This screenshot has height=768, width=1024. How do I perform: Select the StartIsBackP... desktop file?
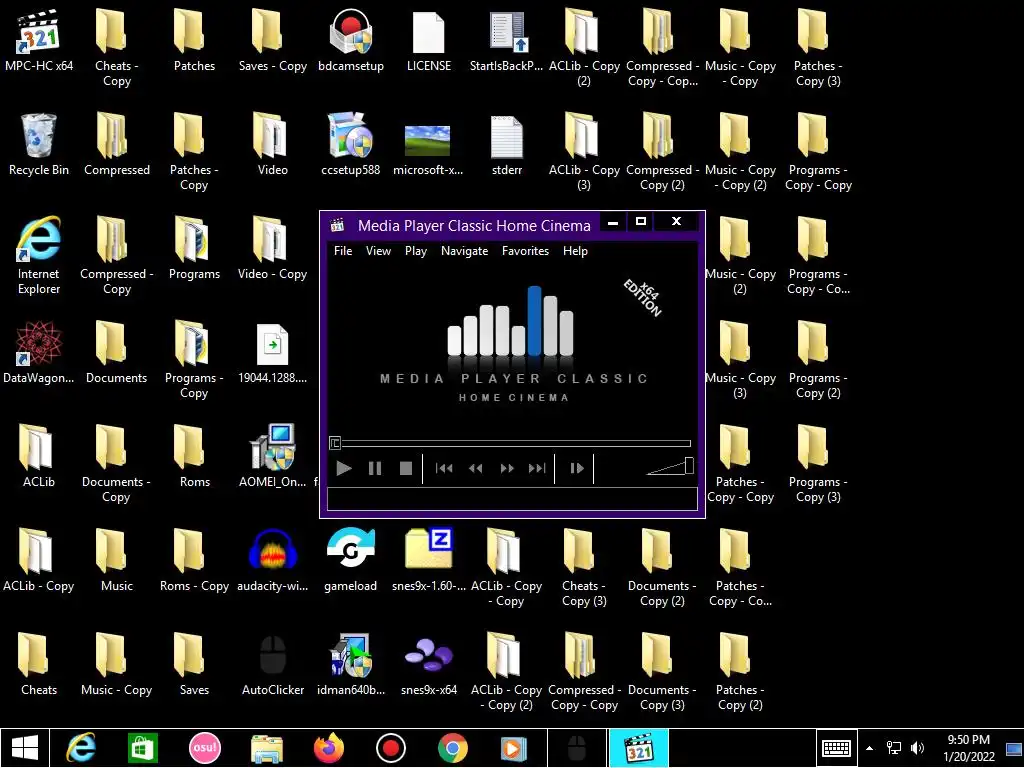point(507,40)
